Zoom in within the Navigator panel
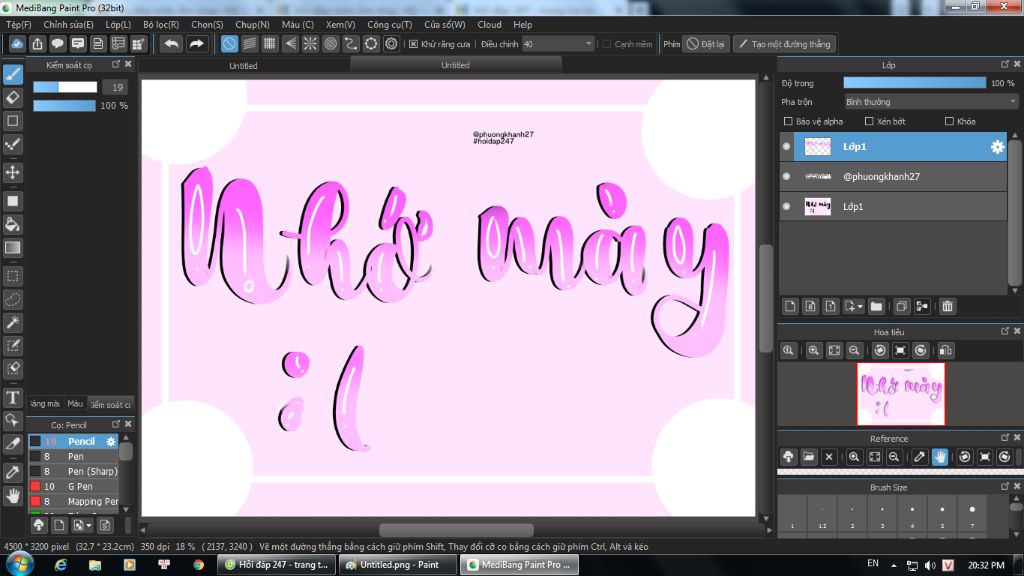Viewport: 1024px width, 576px height. coord(814,351)
